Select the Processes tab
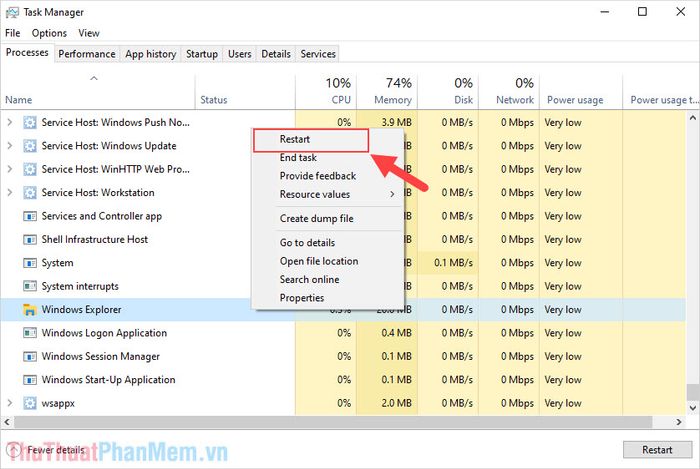Viewport: 700px width, 469px height. click(x=27, y=53)
